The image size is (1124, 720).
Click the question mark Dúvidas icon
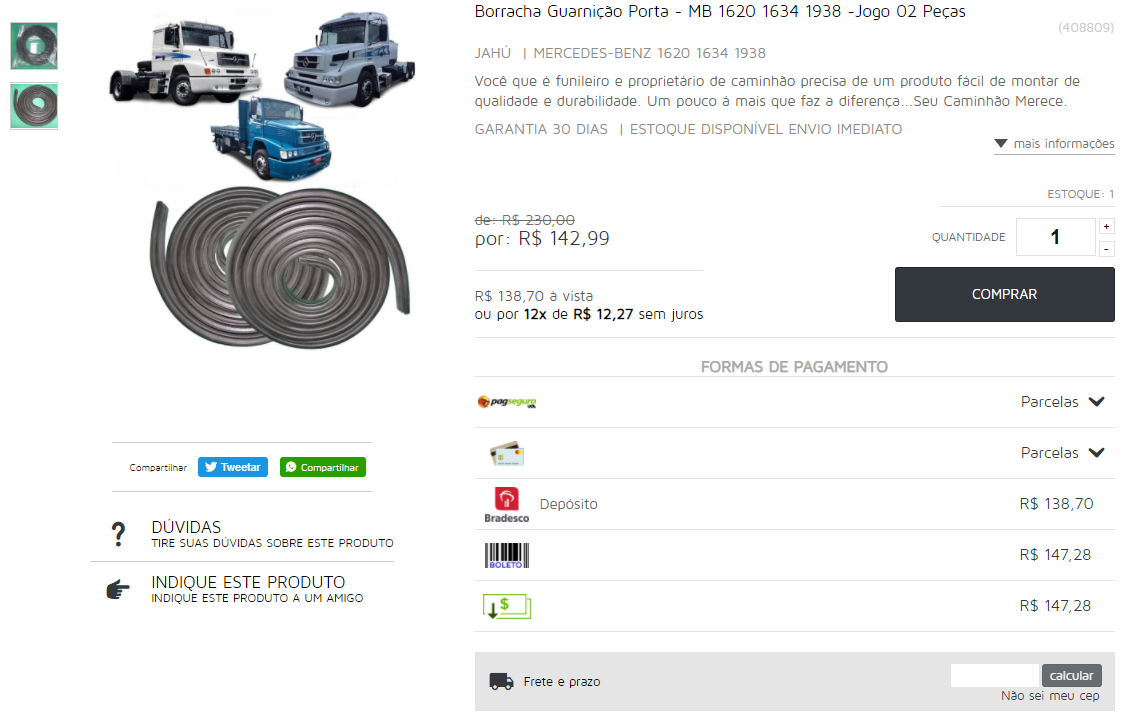click(x=118, y=534)
